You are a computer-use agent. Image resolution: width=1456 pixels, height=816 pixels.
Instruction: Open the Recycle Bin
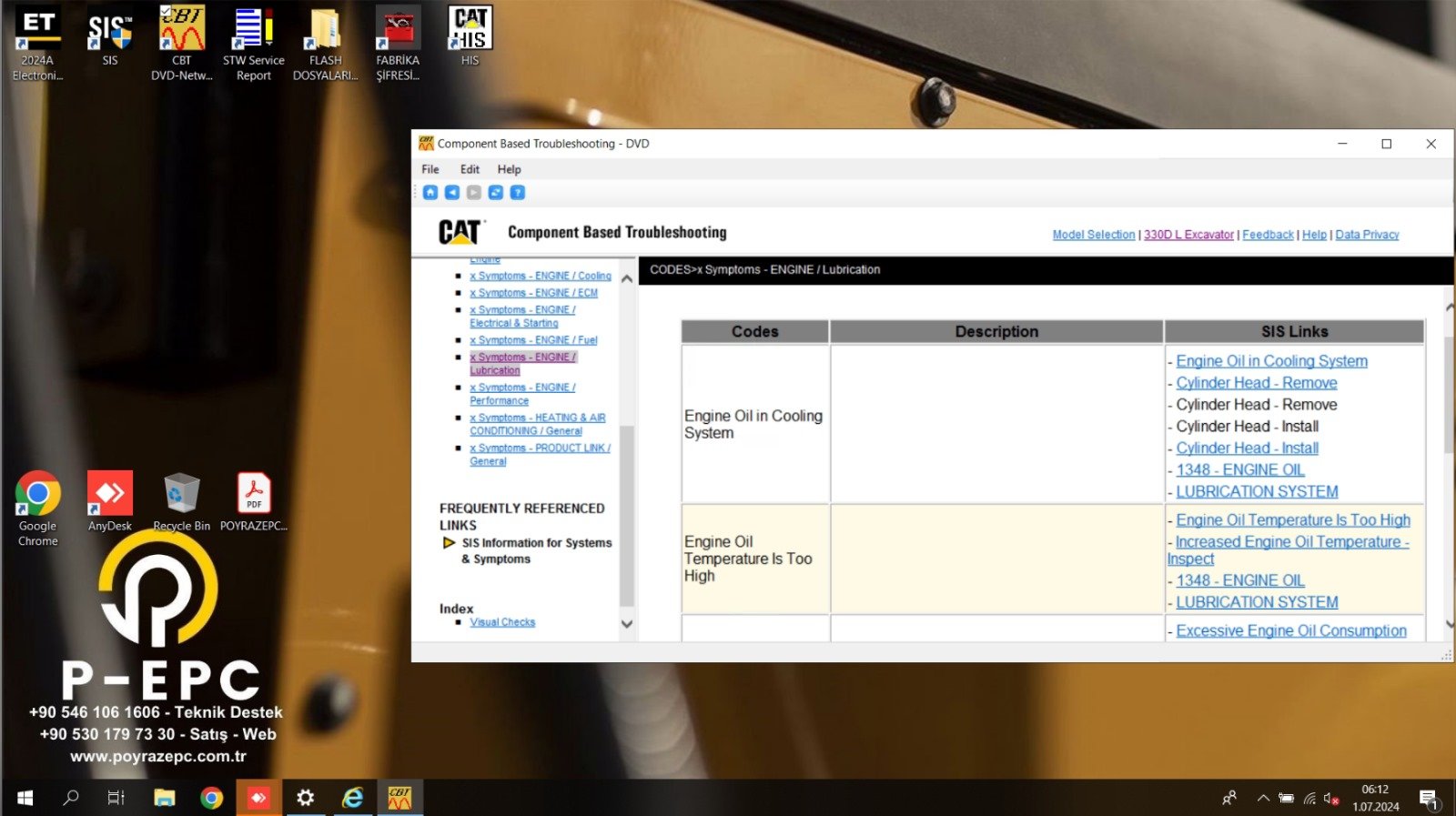pyautogui.click(x=182, y=501)
